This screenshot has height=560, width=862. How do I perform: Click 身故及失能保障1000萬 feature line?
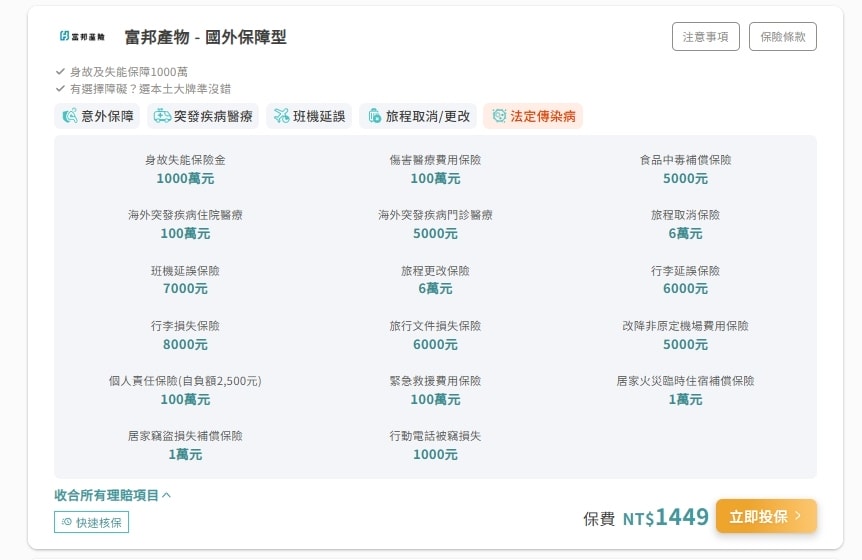(129, 71)
